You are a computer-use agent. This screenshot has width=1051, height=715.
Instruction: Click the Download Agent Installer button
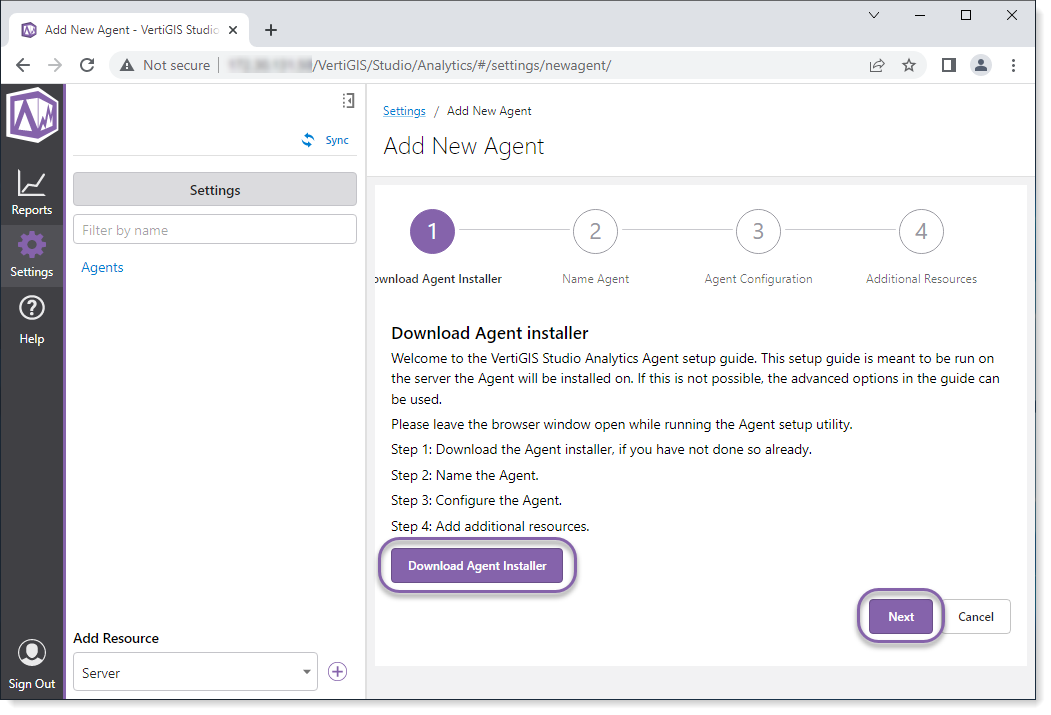click(x=477, y=566)
